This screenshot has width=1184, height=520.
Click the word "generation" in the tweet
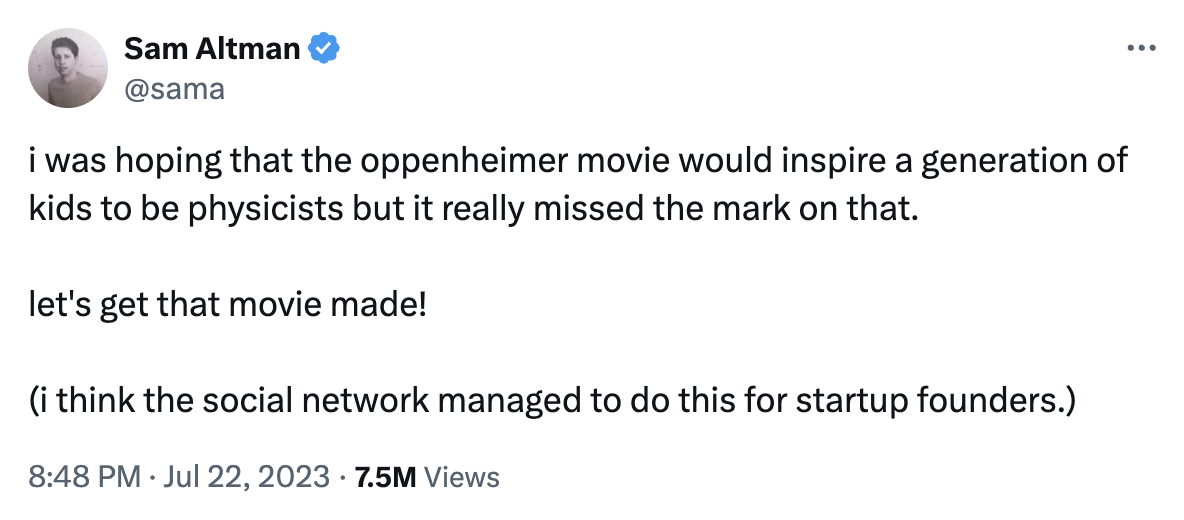click(1006, 162)
